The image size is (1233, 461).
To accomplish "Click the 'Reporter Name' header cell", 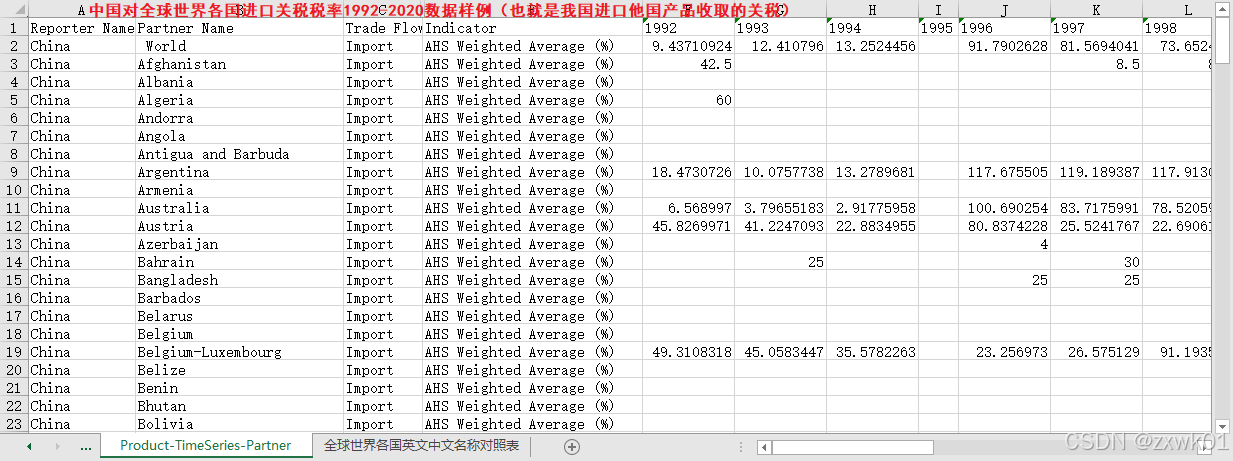I will 81,28.
